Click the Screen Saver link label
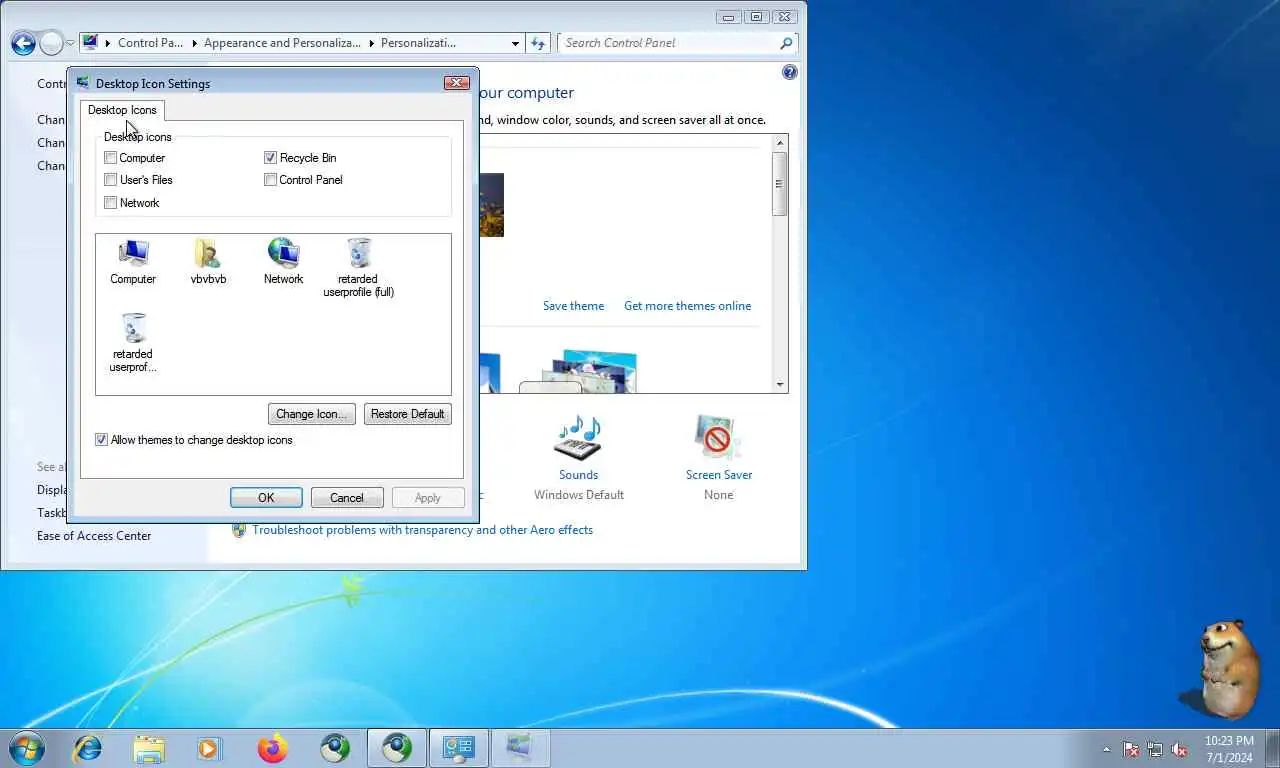Screen dimensions: 1280x768 pyautogui.click(x=719, y=475)
